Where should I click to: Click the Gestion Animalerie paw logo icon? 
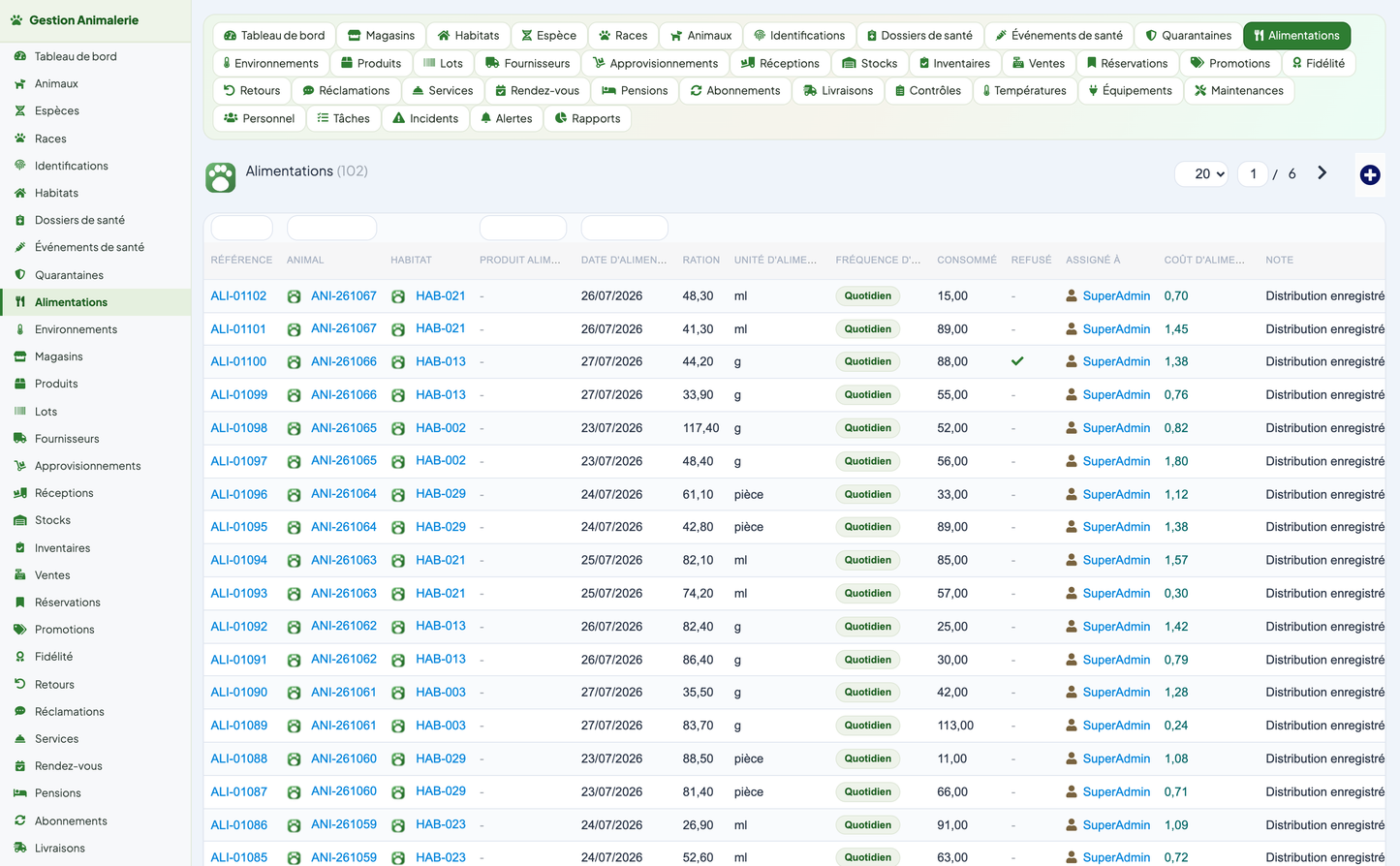(x=16, y=19)
